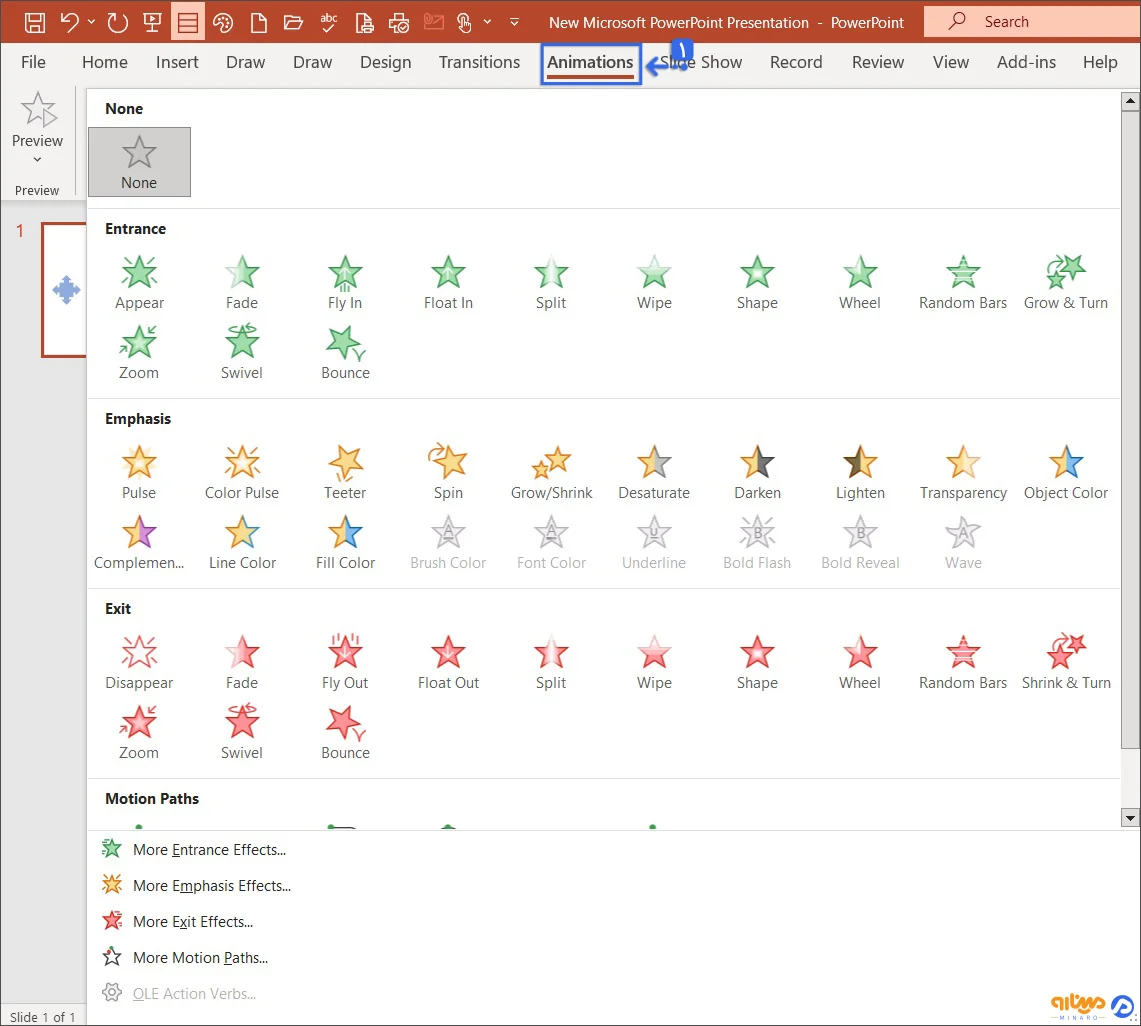Select slide 1 thumbnail
1141x1026 pixels.
tap(64, 290)
